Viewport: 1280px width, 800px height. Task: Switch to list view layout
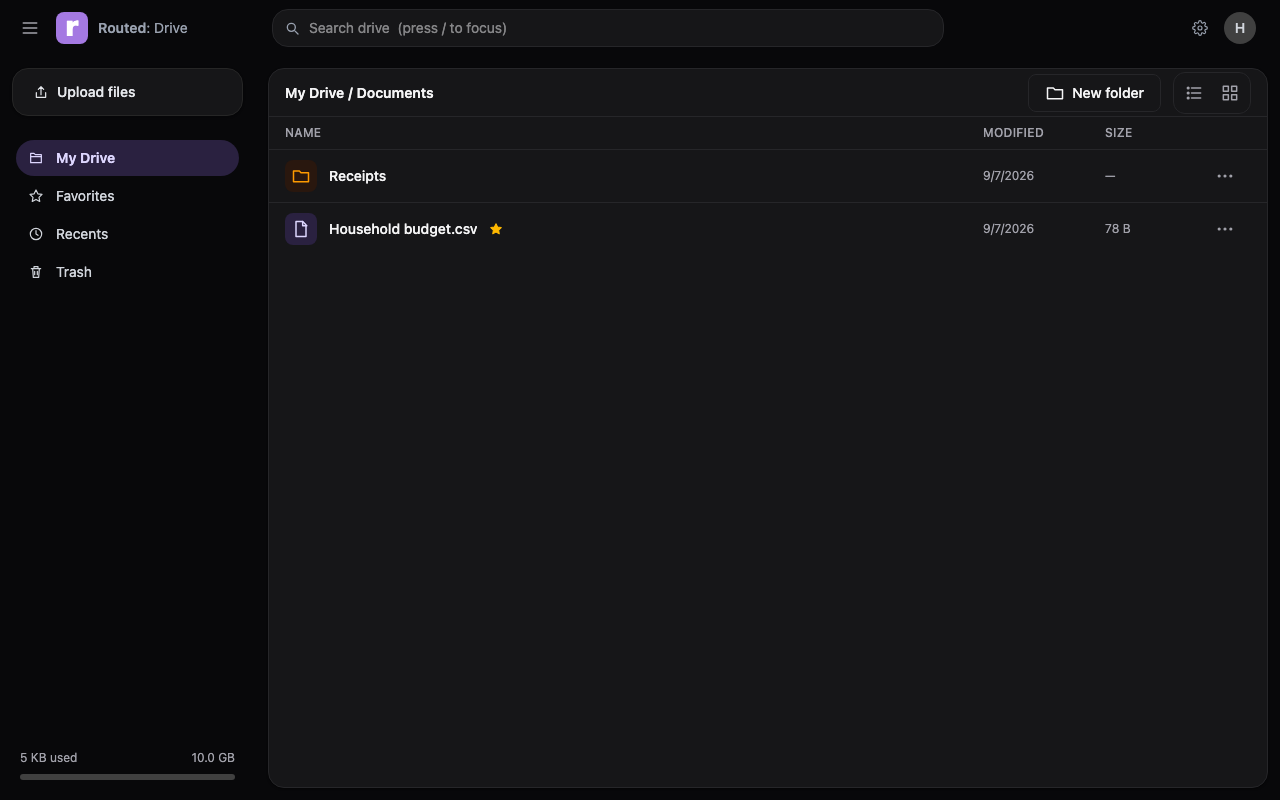coord(1194,93)
